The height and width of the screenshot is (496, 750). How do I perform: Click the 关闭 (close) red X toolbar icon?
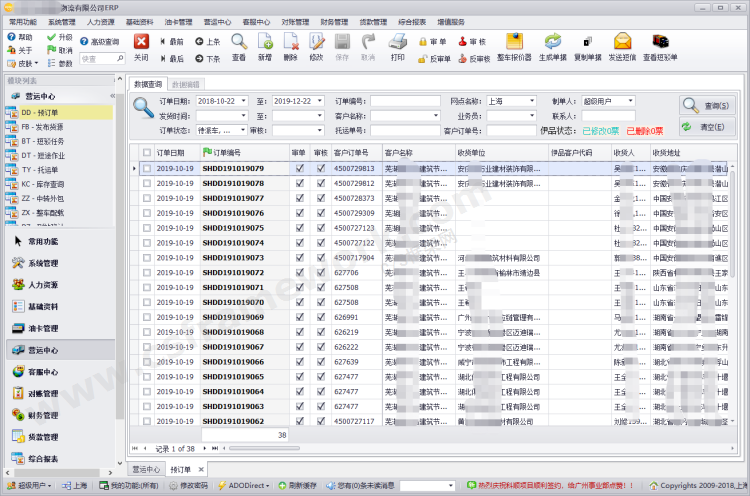141,42
